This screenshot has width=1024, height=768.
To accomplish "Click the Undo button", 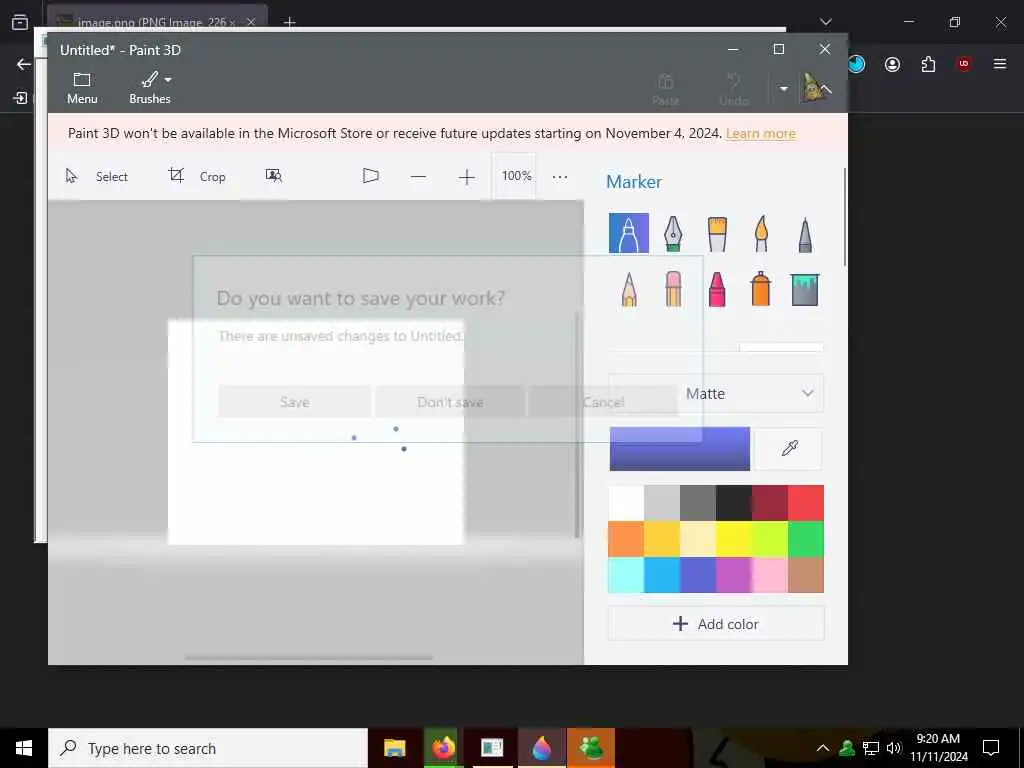I will pos(734,89).
